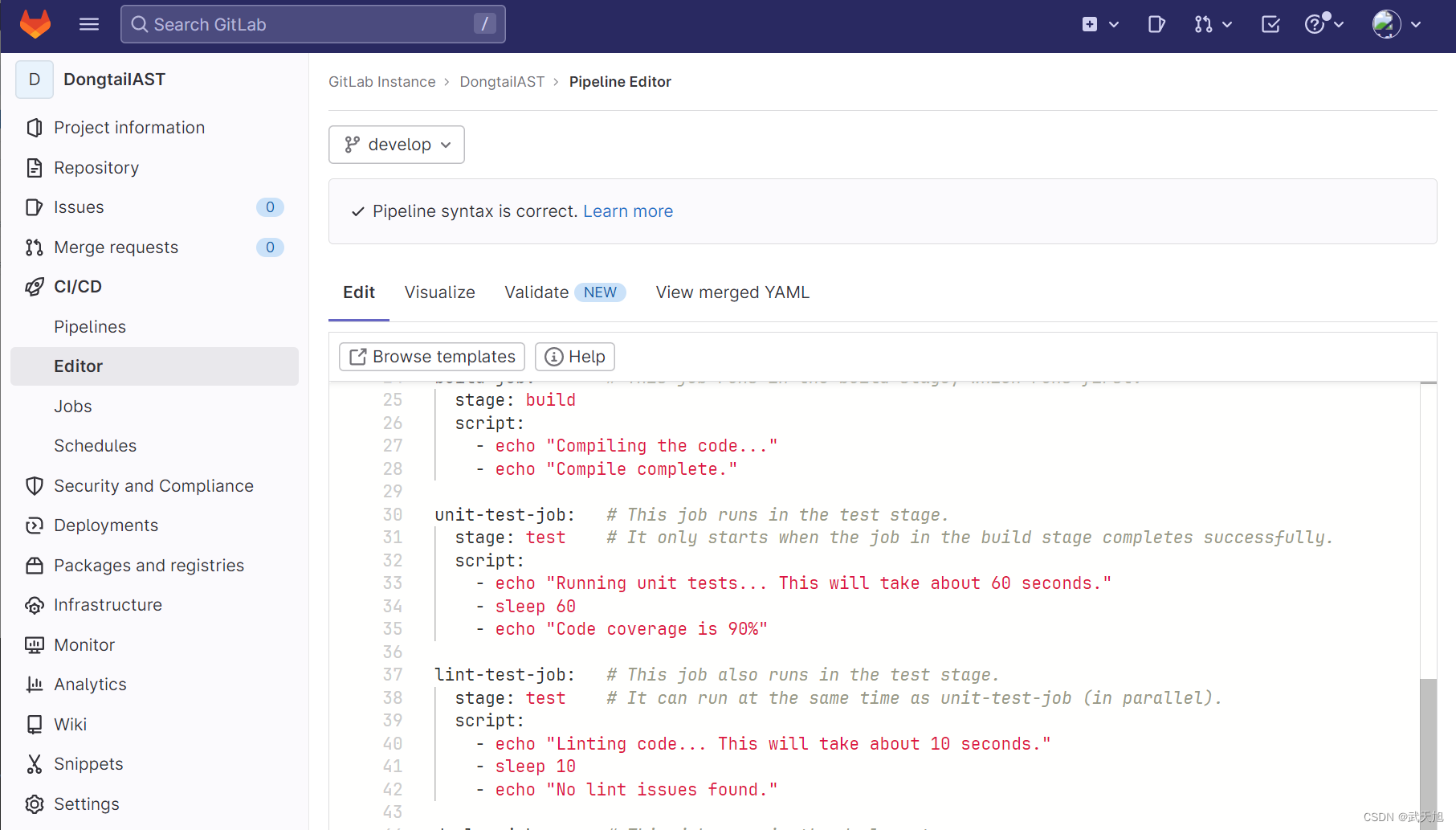
Task: Click Packages and registries icon
Action: (x=34, y=566)
